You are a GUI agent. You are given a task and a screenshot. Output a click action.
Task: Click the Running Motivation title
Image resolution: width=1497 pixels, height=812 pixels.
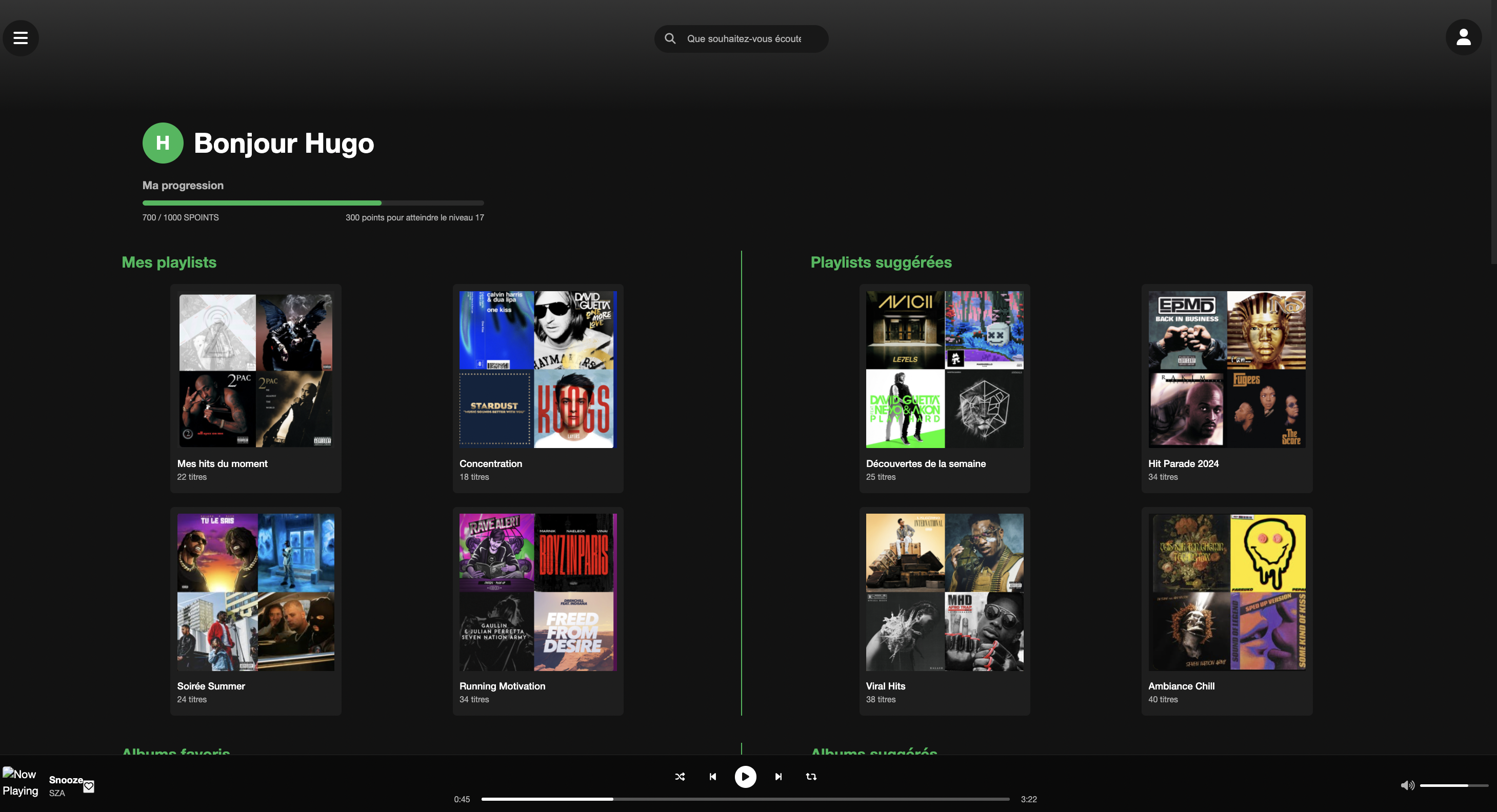(502, 686)
